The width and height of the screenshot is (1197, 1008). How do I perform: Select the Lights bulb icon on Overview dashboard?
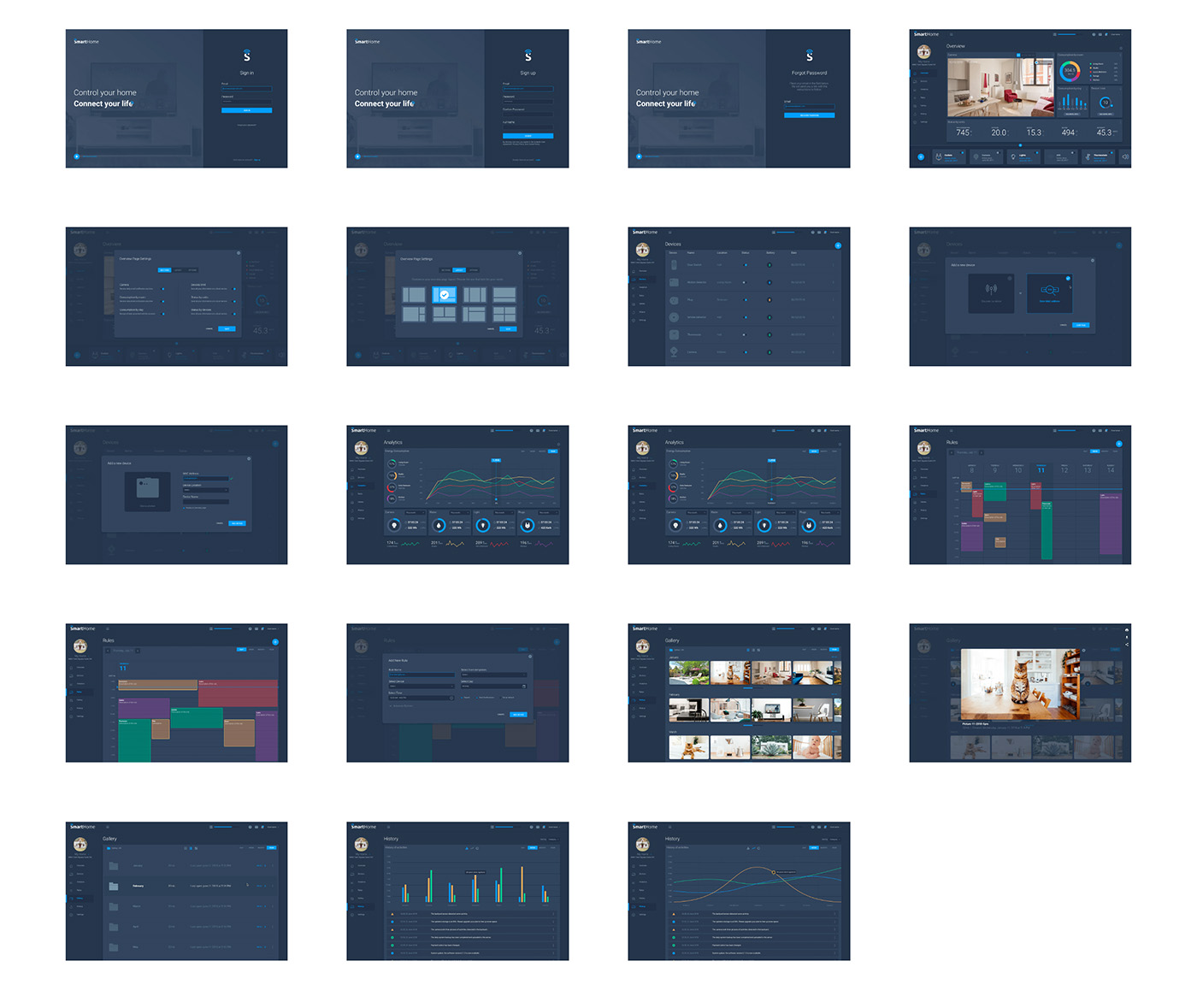[1013, 156]
